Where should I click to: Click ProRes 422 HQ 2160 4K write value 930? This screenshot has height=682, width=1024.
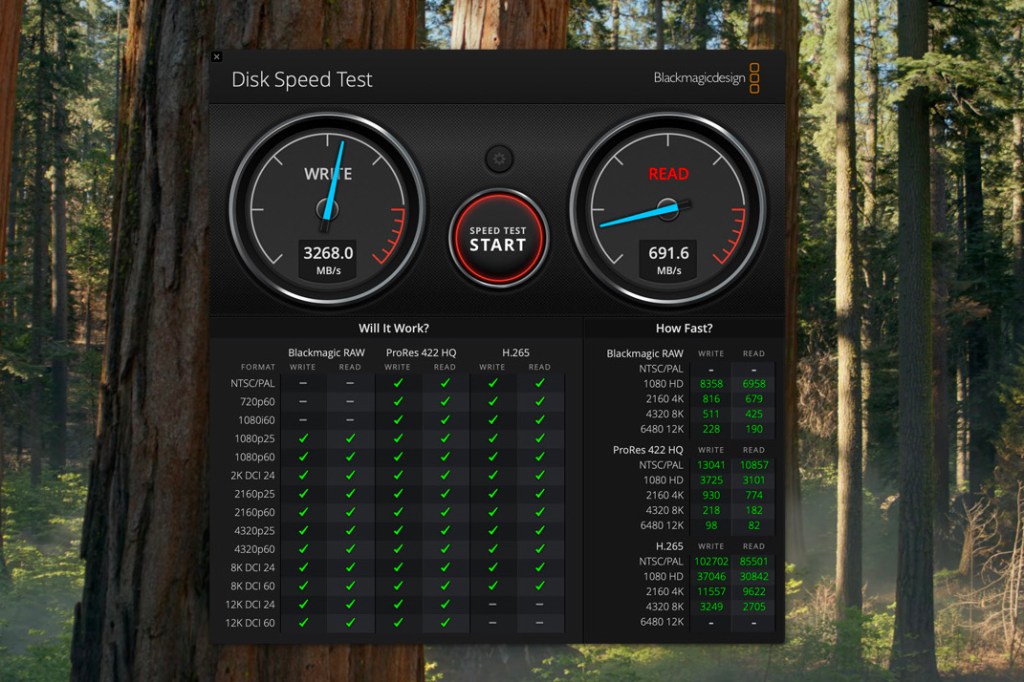click(x=711, y=495)
